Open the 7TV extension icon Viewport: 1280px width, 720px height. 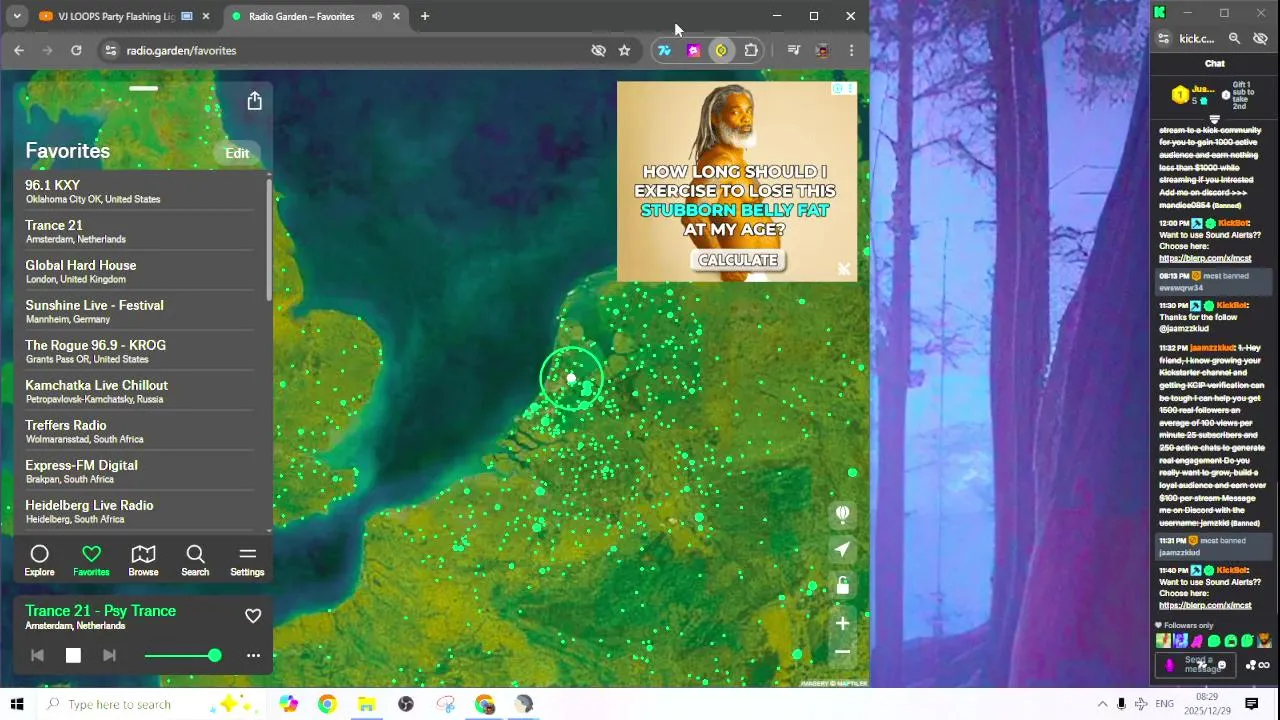(664, 50)
